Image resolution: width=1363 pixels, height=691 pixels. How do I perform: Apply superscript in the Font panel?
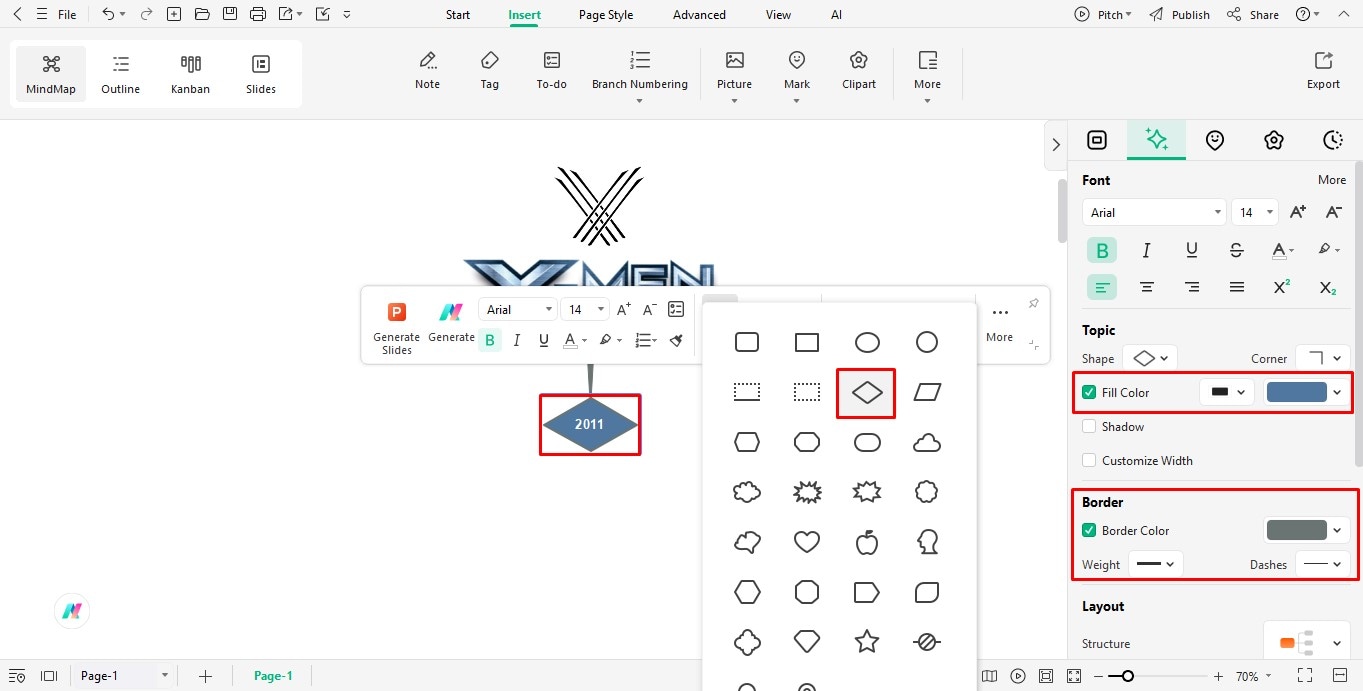coord(1282,287)
